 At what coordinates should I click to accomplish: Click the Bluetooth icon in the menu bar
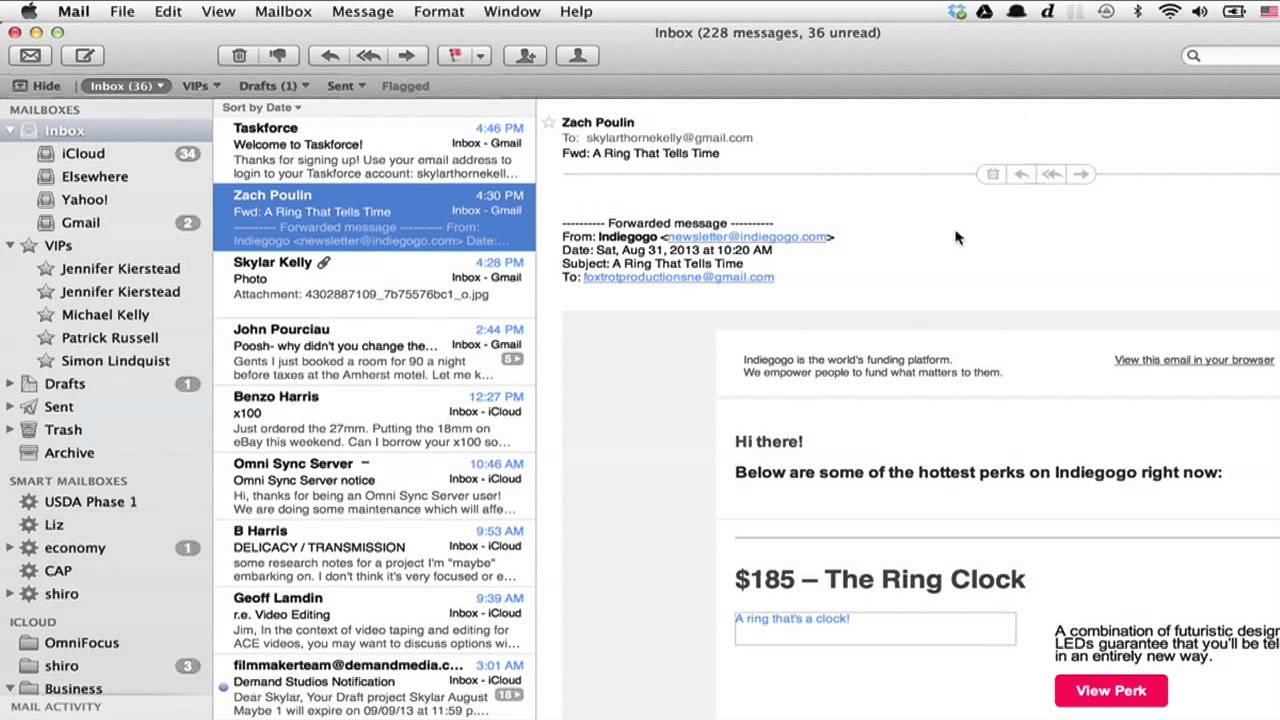click(x=1137, y=11)
